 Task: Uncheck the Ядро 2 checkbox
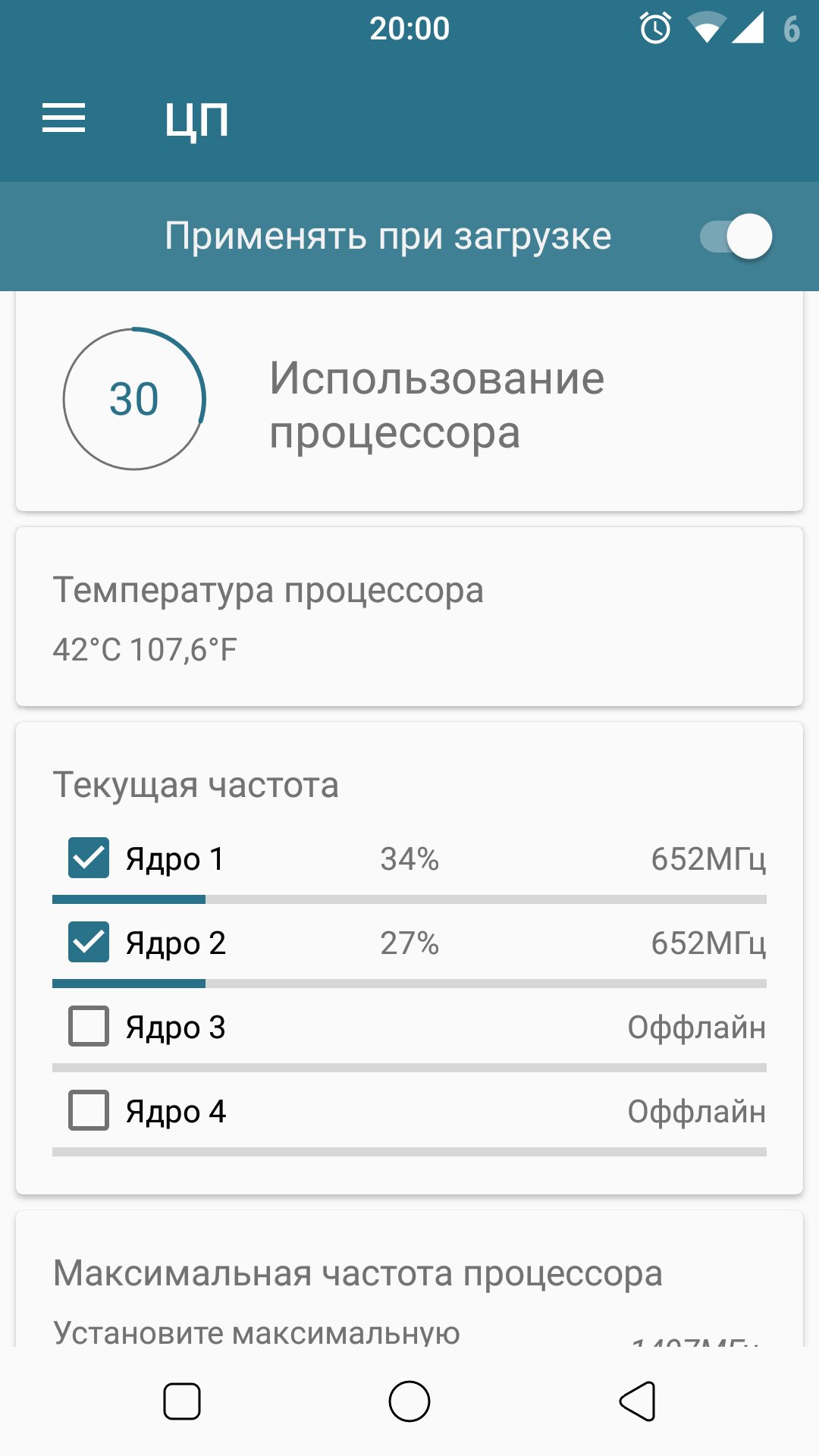click(89, 943)
